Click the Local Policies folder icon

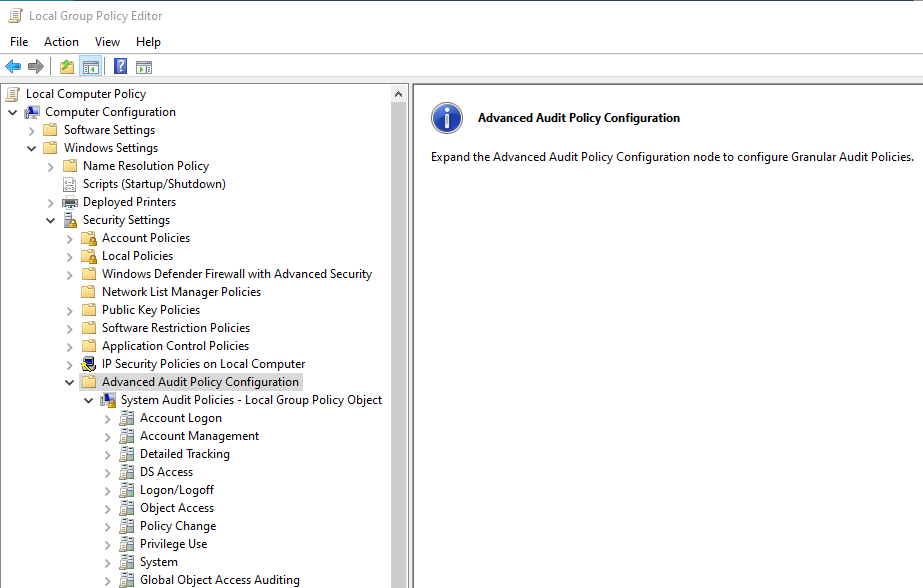click(x=89, y=256)
